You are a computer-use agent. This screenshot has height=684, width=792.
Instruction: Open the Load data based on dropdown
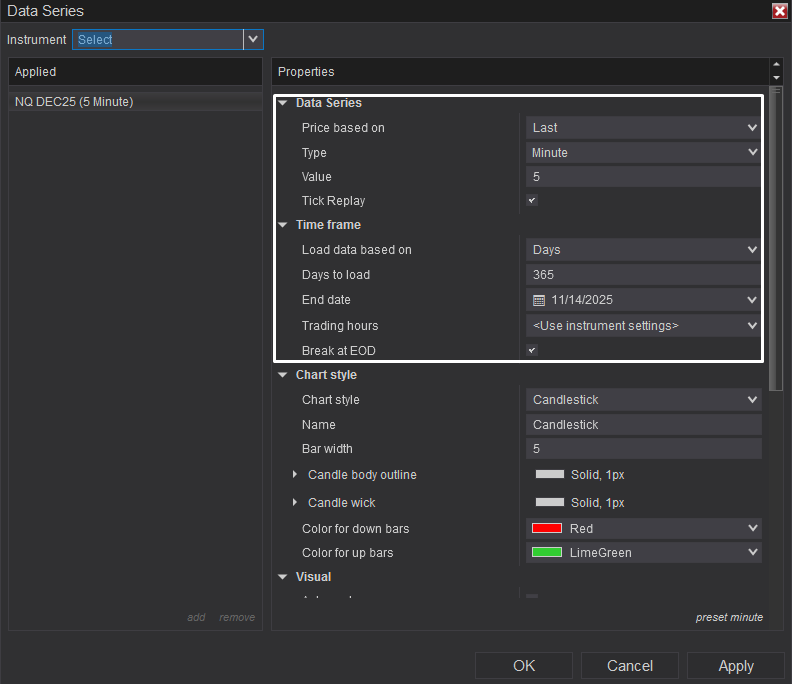[x=644, y=250]
